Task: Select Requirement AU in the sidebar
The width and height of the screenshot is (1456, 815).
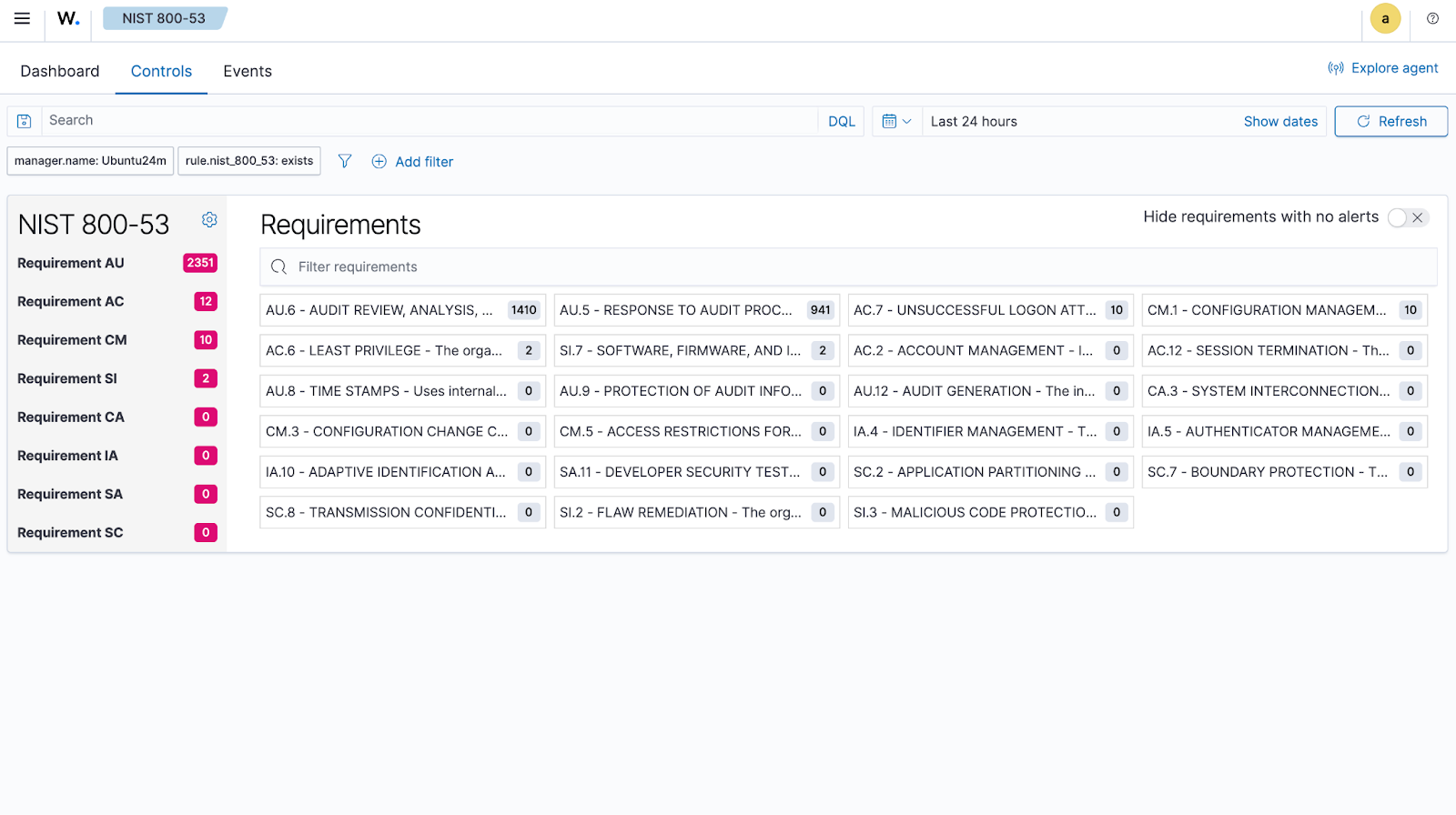Action: click(x=71, y=263)
